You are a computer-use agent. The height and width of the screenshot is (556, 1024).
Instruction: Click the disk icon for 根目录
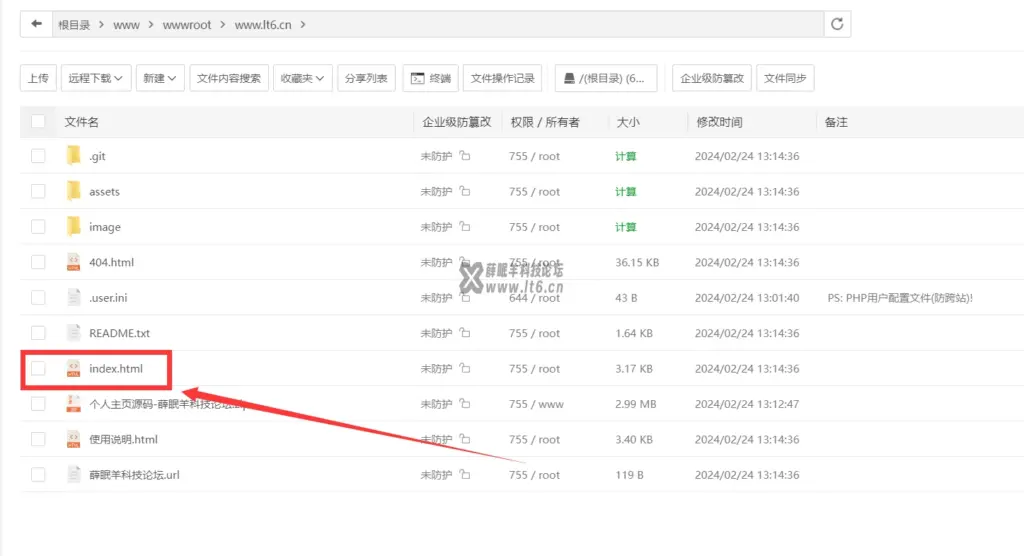coord(569,78)
